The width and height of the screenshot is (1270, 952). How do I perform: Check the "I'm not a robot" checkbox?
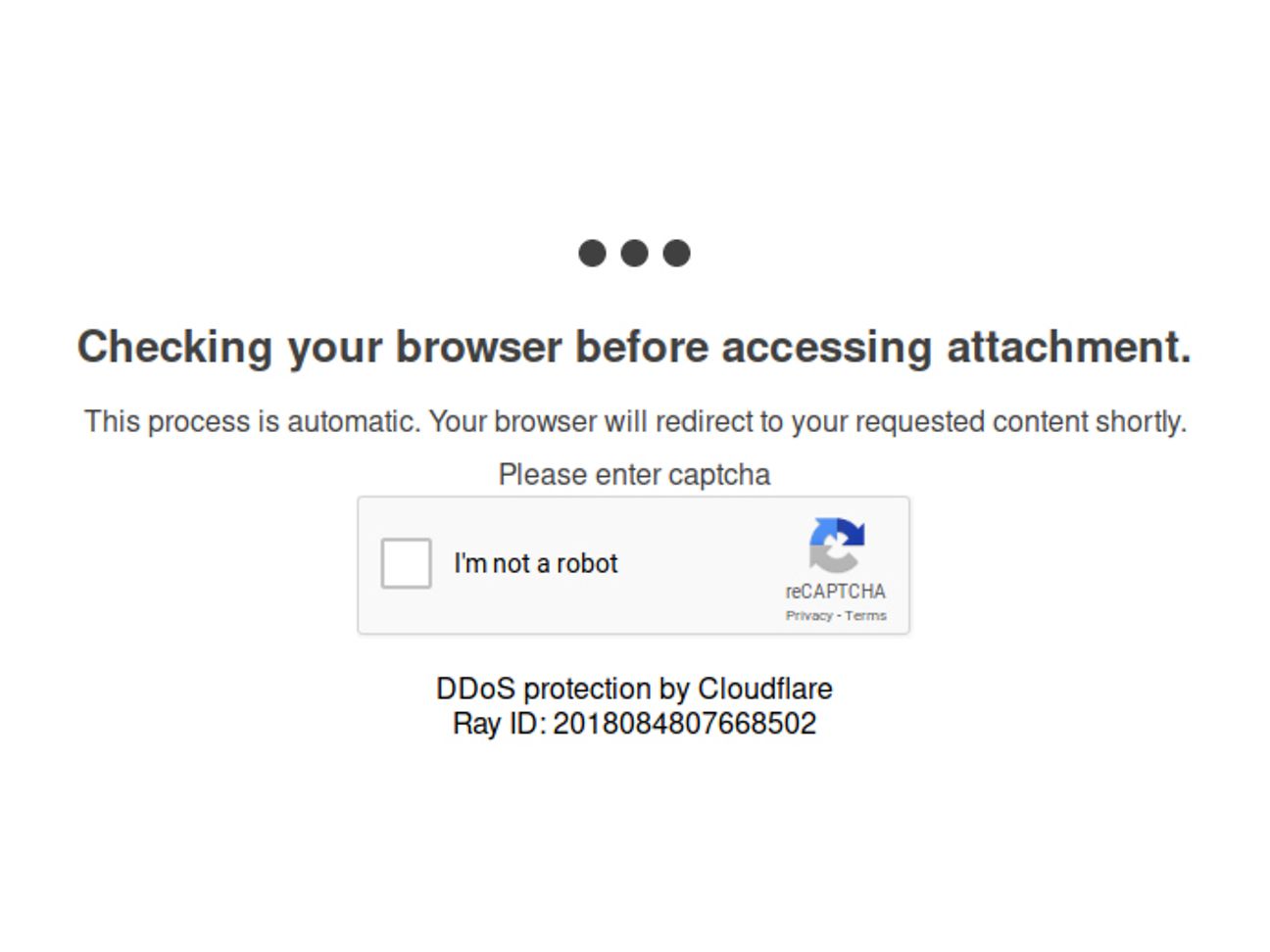tap(406, 563)
